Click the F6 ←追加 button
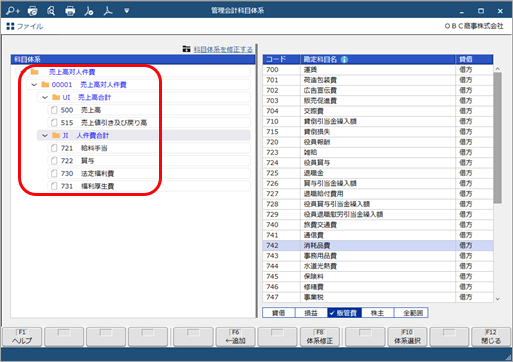The height and width of the screenshot is (362, 513). coord(236,337)
